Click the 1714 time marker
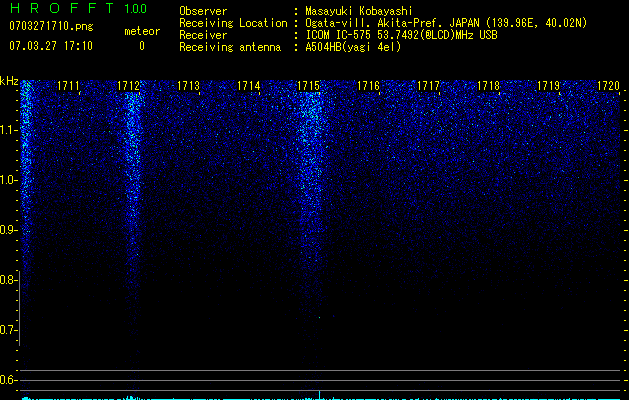629x400 pixels. (x=248, y=86)
